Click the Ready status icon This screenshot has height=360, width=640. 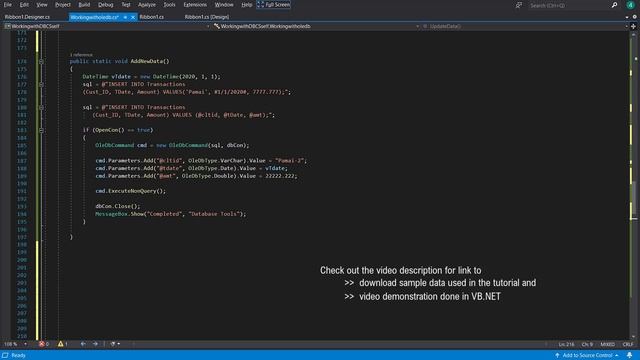tap(5, 356)
